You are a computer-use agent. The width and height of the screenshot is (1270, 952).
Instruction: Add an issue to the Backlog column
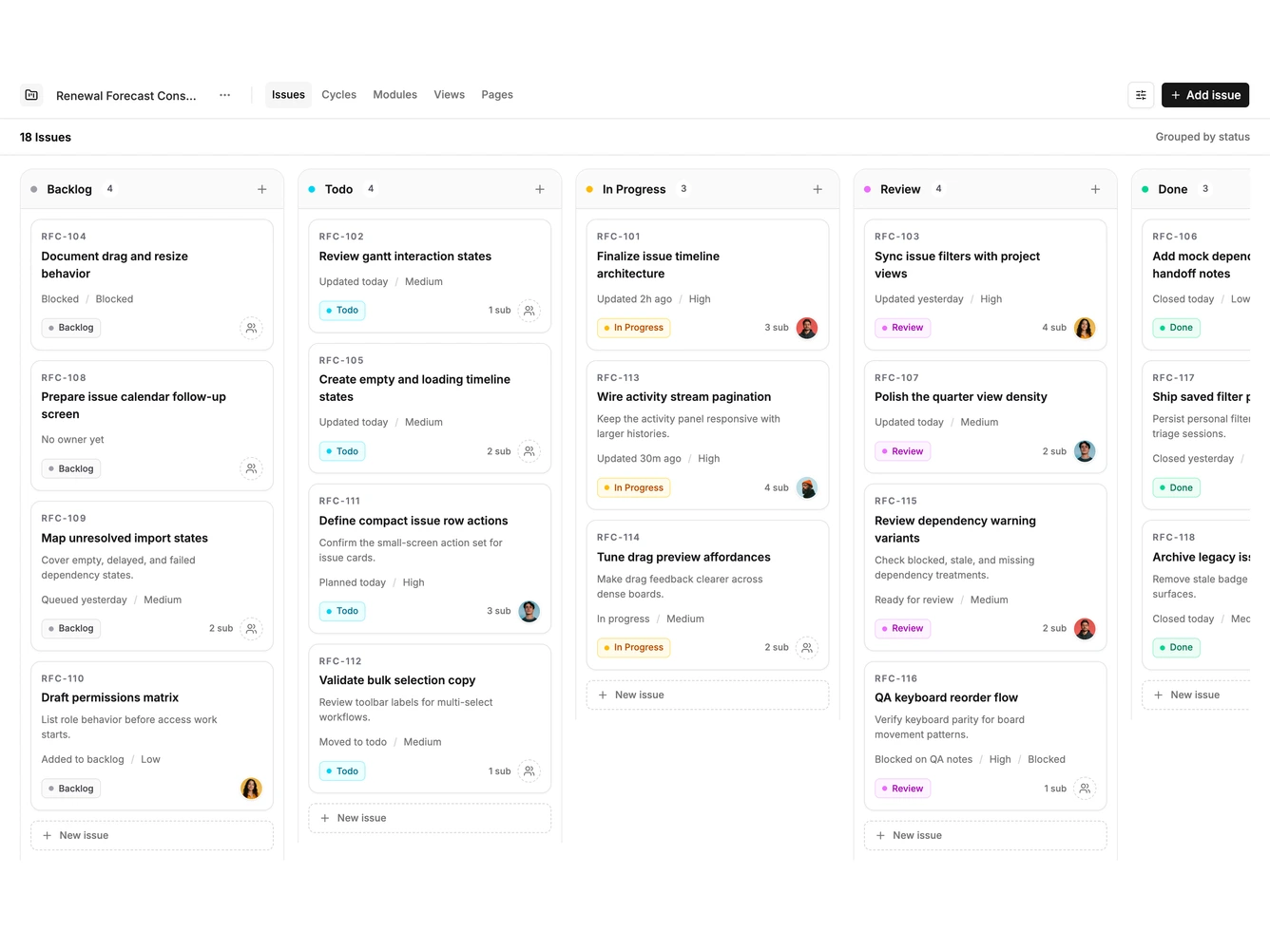coord(262,189)
